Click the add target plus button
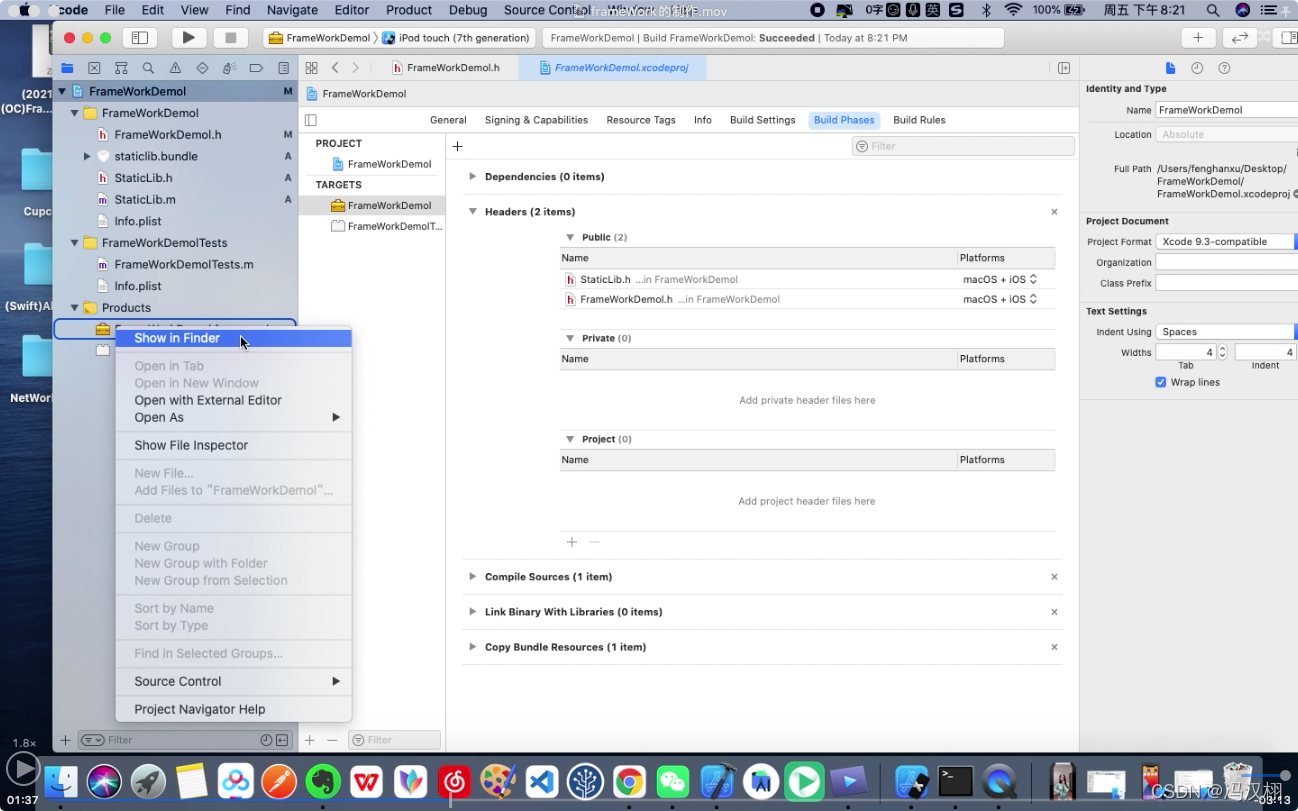 (310, 740)
